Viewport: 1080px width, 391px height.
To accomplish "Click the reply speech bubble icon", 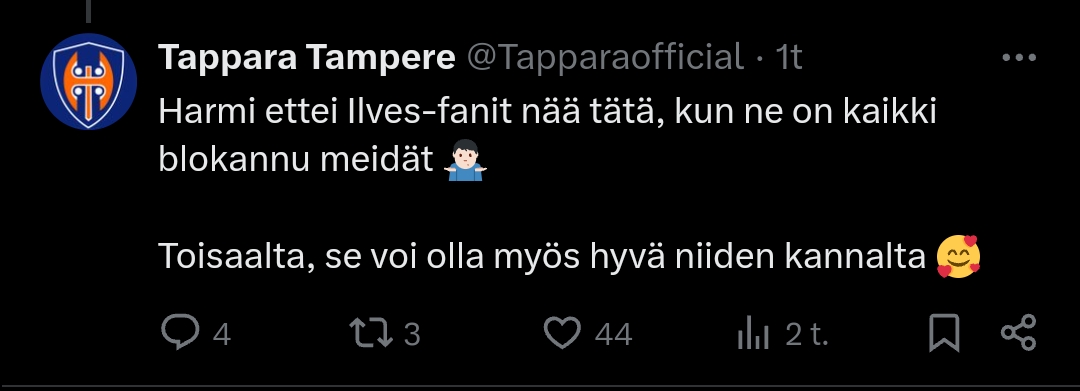I will (x=180, y=332).
